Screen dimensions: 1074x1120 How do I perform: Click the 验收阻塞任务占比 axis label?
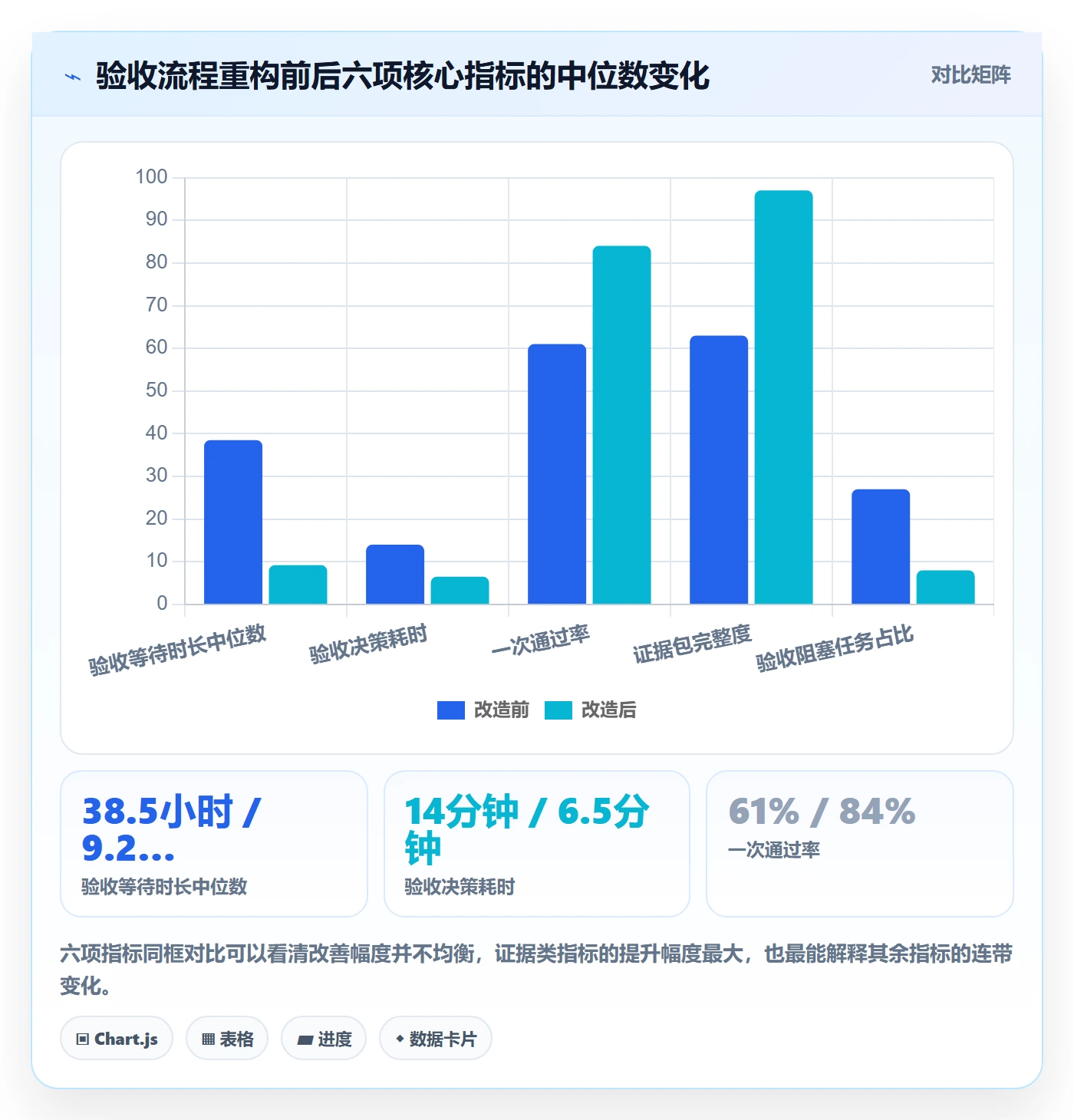(835, 648)
